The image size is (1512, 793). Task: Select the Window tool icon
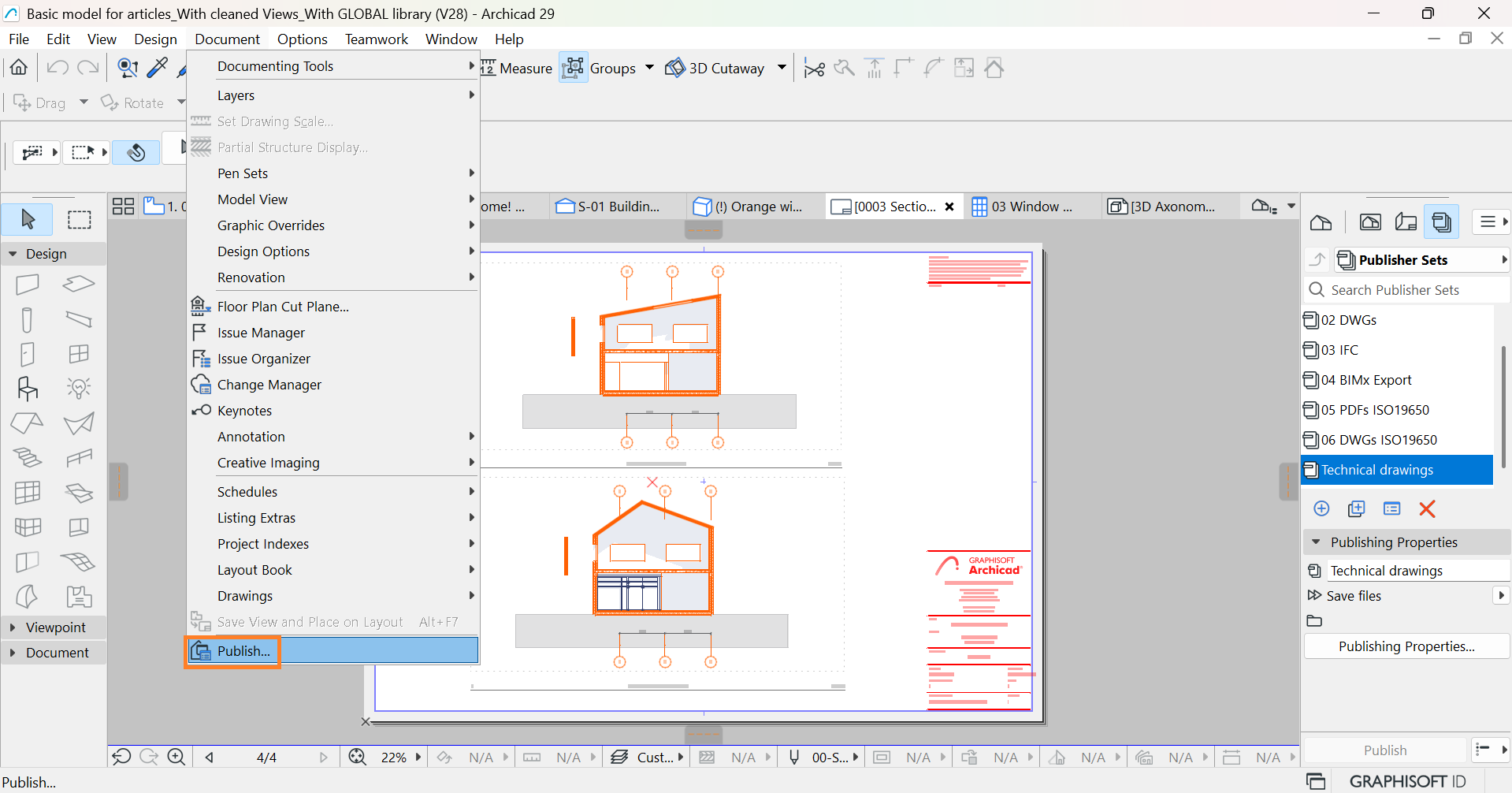click(79, 354)
